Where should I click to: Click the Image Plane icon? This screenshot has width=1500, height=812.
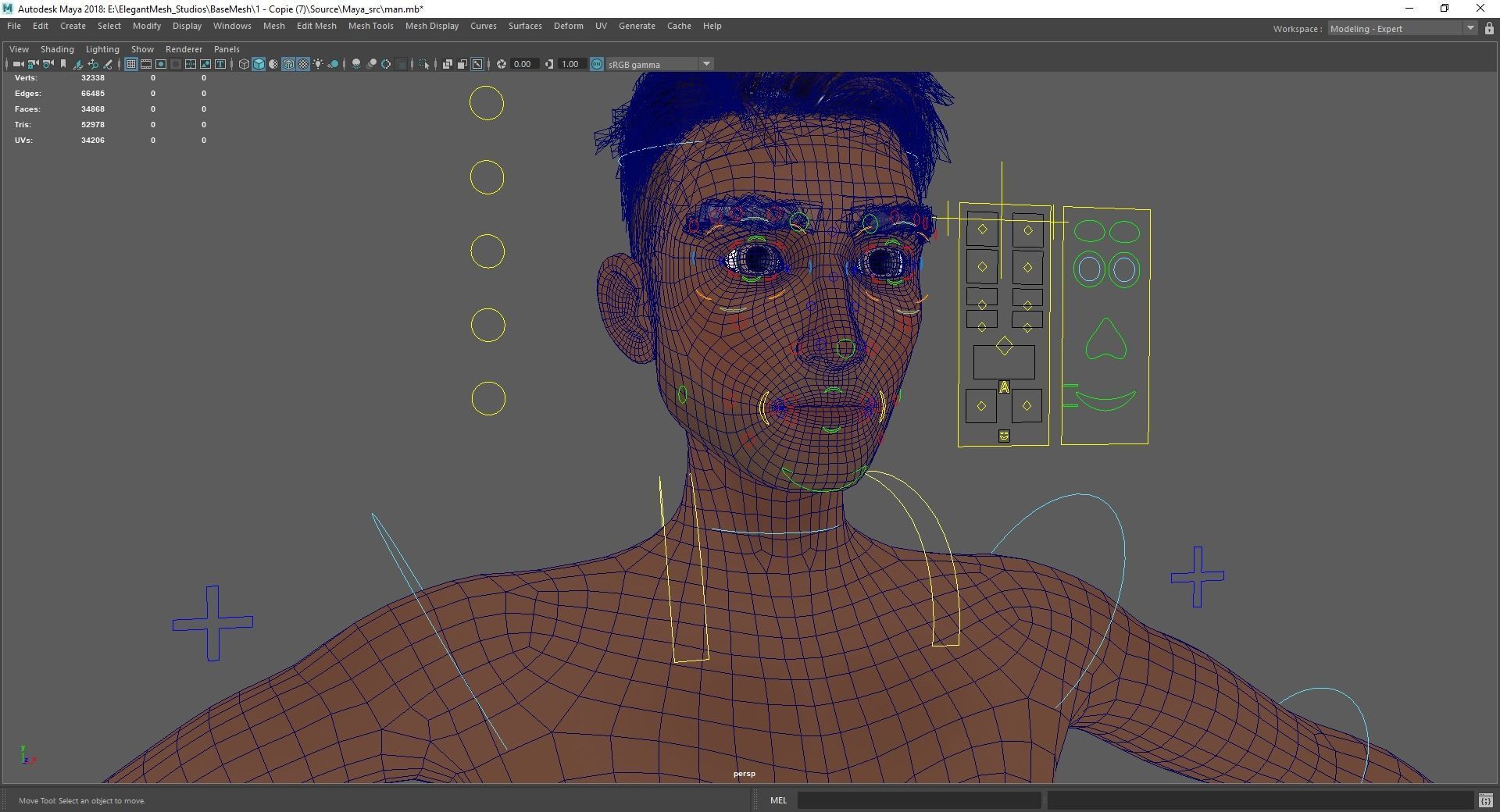coord(78,64)
